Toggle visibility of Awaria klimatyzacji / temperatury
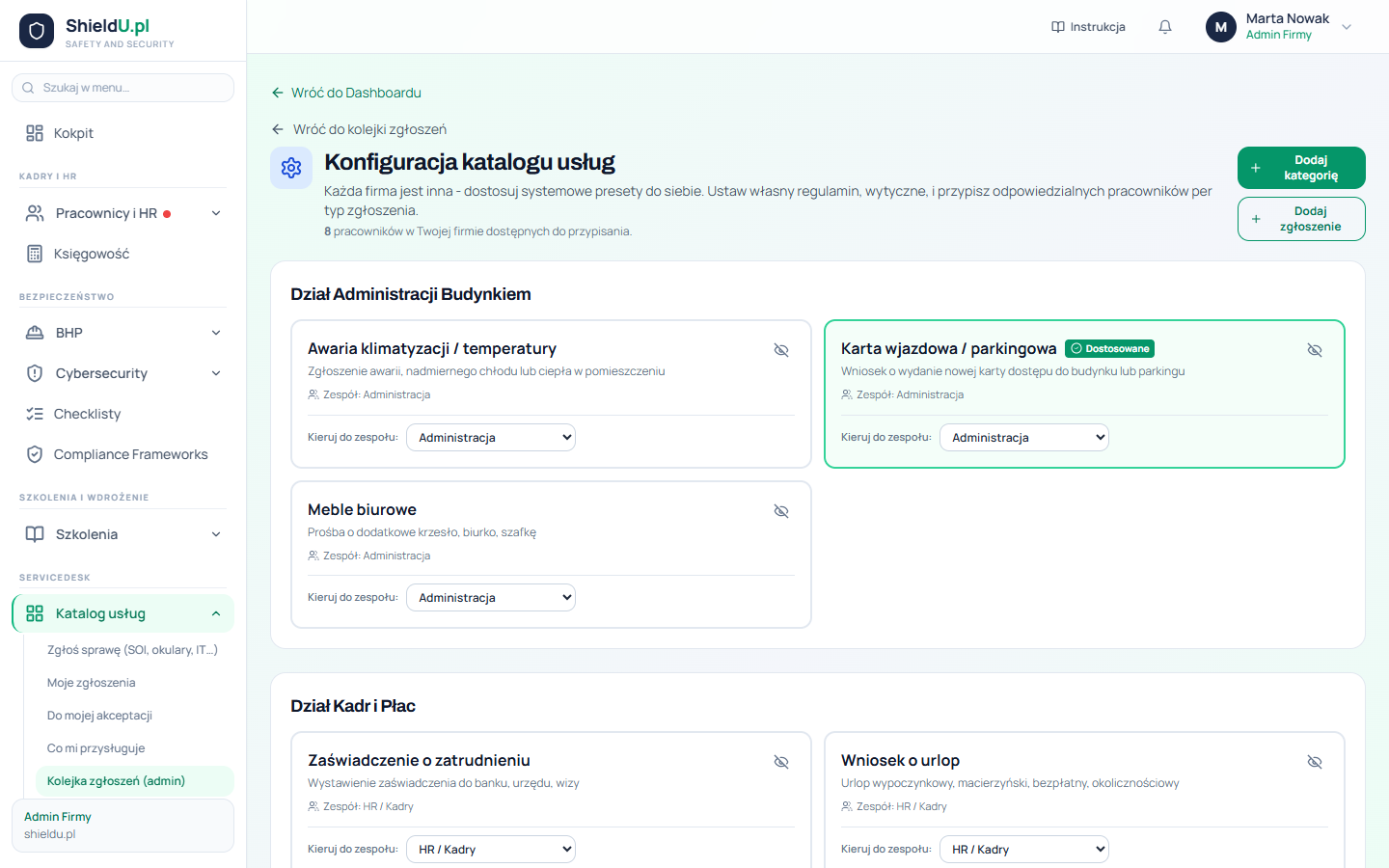Viewport: 1389px width, 868px height. (781, 350)
